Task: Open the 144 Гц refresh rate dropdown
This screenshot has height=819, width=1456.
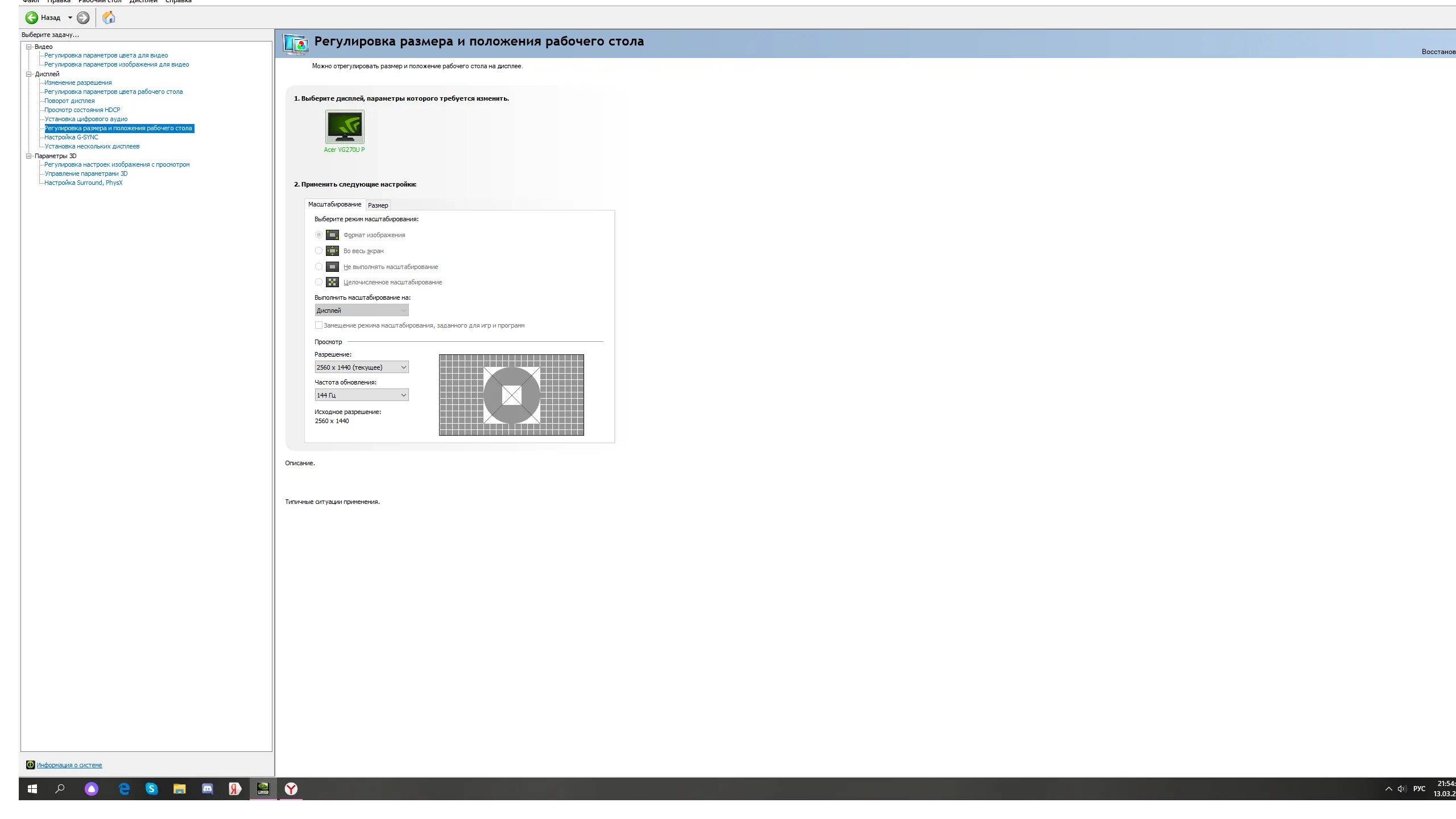Action: pyautogui.click(x=362, y=395)
